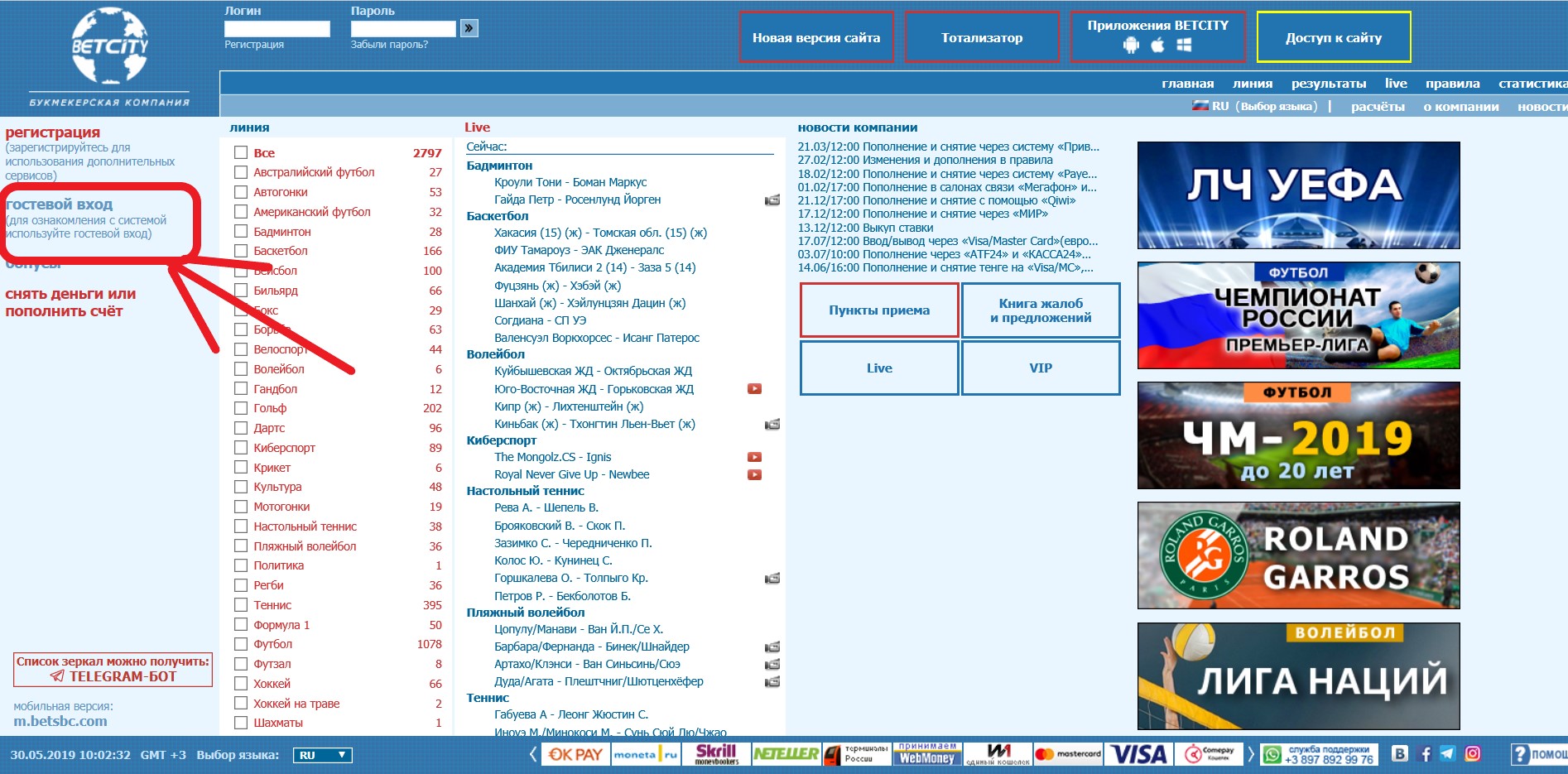The image size is (1568, 774).
Task: Open the Facebook social icon
Action: point(1425,753)
